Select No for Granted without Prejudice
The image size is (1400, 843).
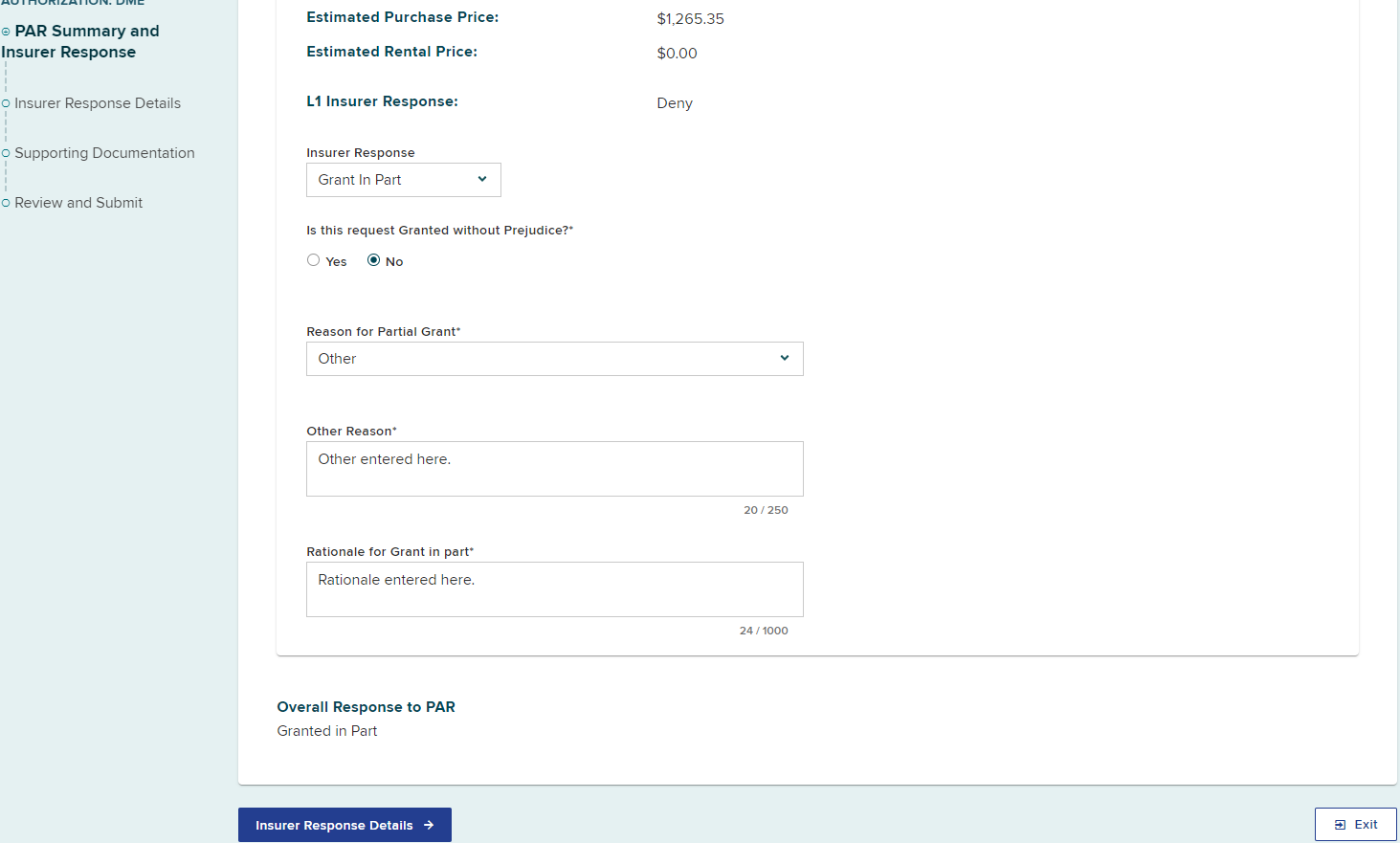click(x=373, y=260)
